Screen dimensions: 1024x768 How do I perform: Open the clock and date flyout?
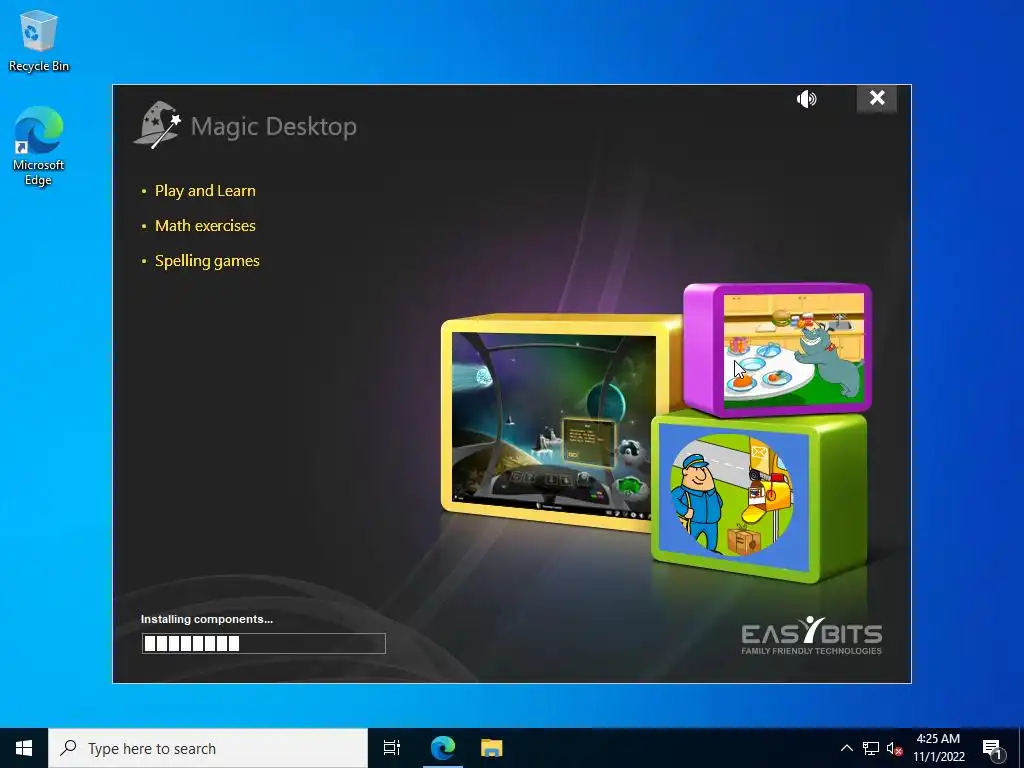tap(938, 748)
